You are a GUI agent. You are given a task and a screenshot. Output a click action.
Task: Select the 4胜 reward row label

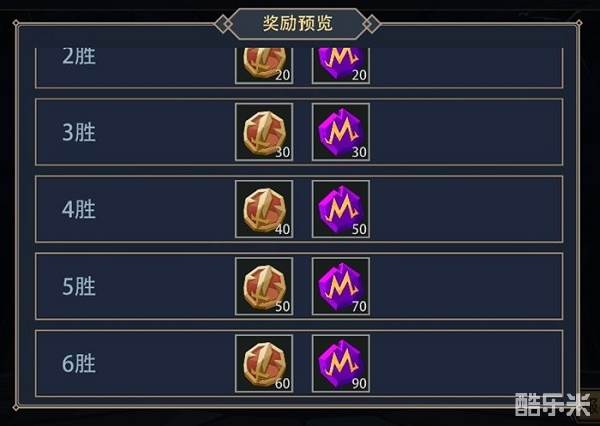click(x=79, y=209)
